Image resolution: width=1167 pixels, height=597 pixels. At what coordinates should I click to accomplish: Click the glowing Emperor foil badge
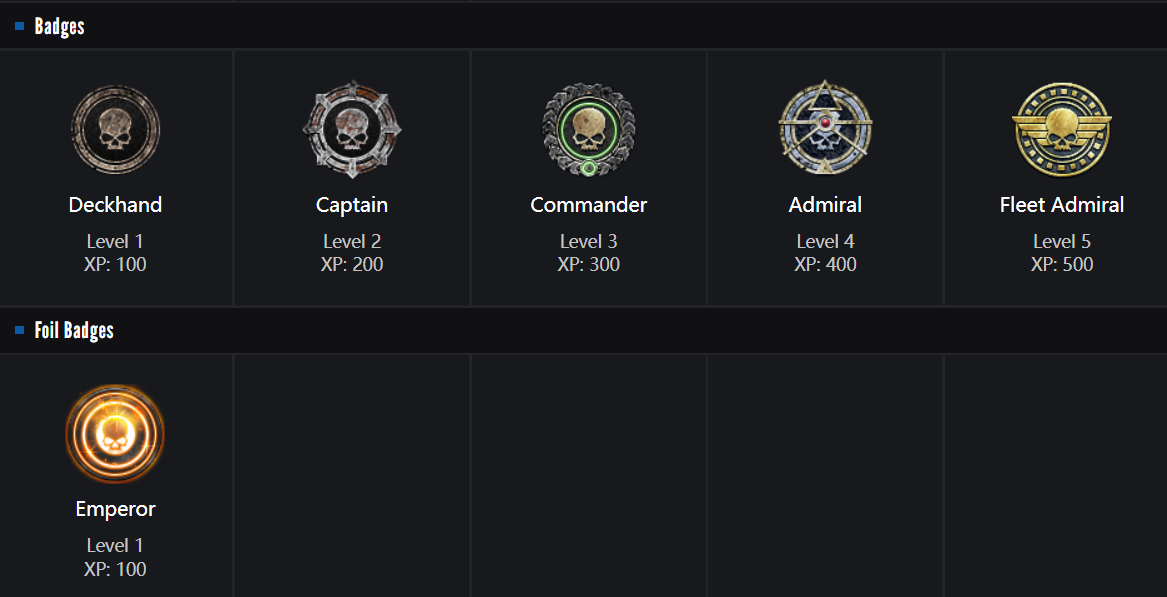[x=115, y=434]
